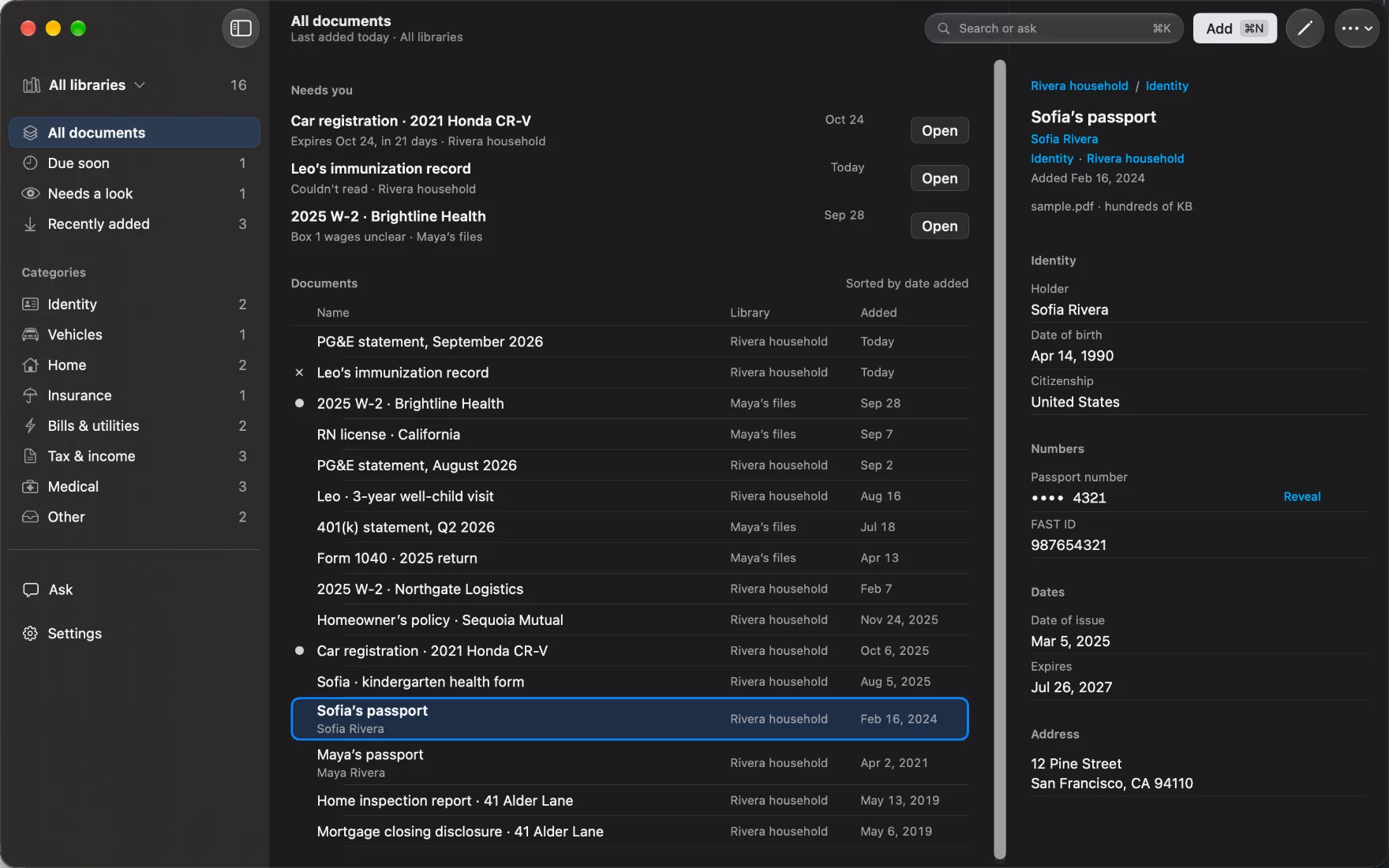Open the Due soon filter
The width and height of the screenshot is (1389, 868).
(134, 163)
